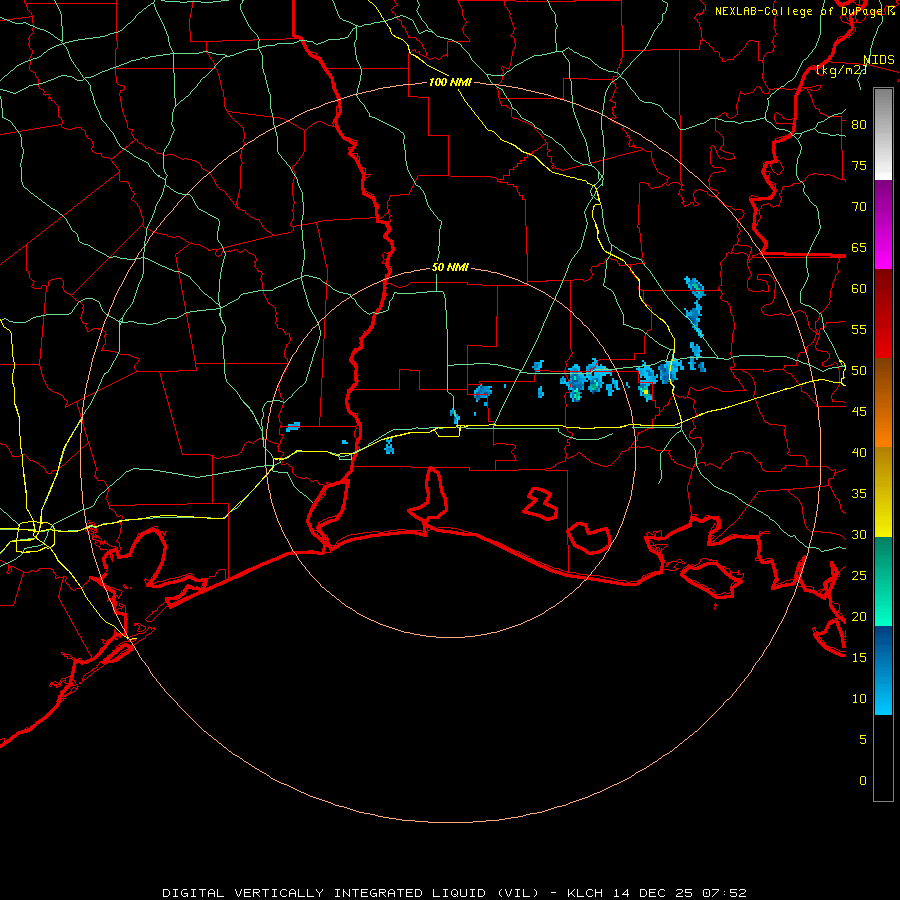The height and width of the screenshot is (900, 900).
Task: Click the black bottom segment of the color bar
Action: pyautogui.click(x=883, y=758)
